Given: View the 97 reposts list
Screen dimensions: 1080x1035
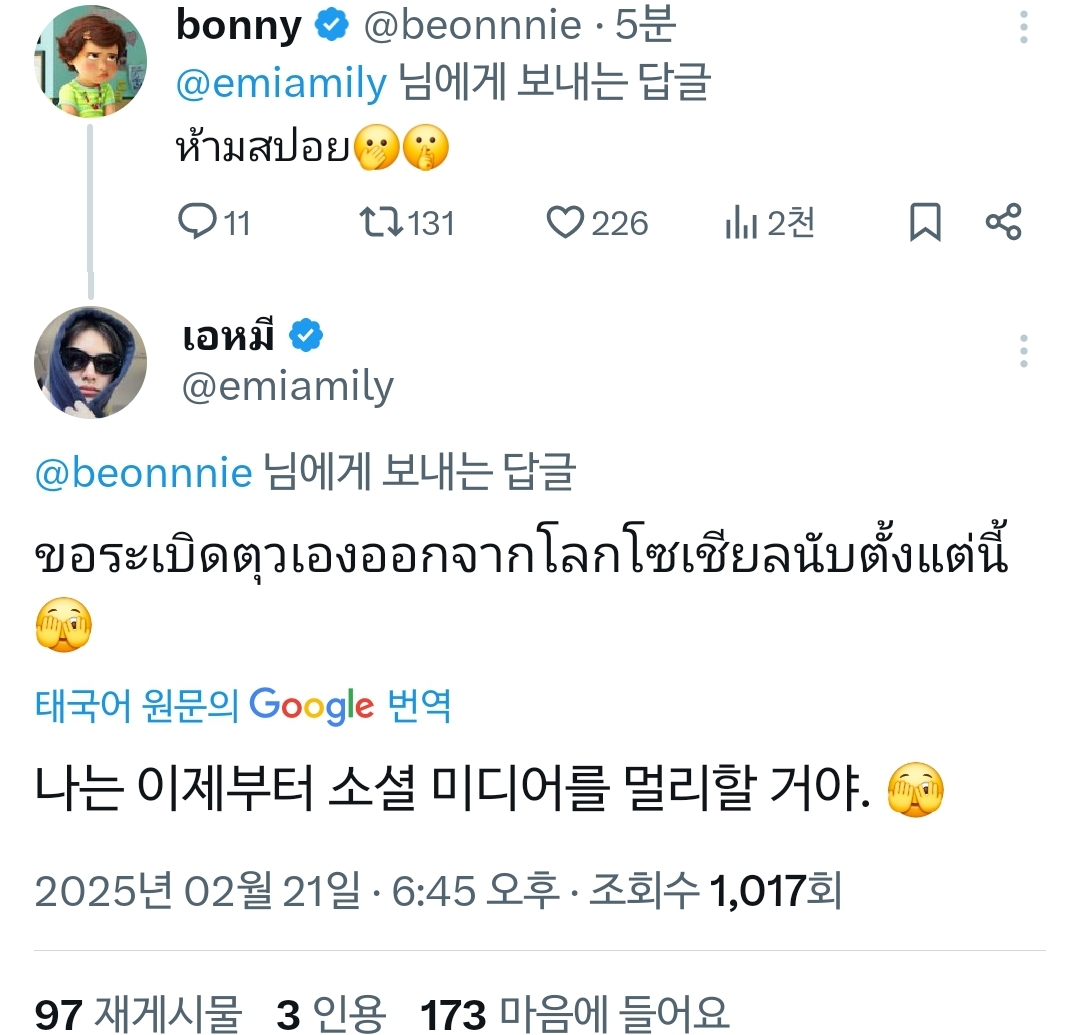Looking at the screenshot, I should click(x=138, y=1014).
